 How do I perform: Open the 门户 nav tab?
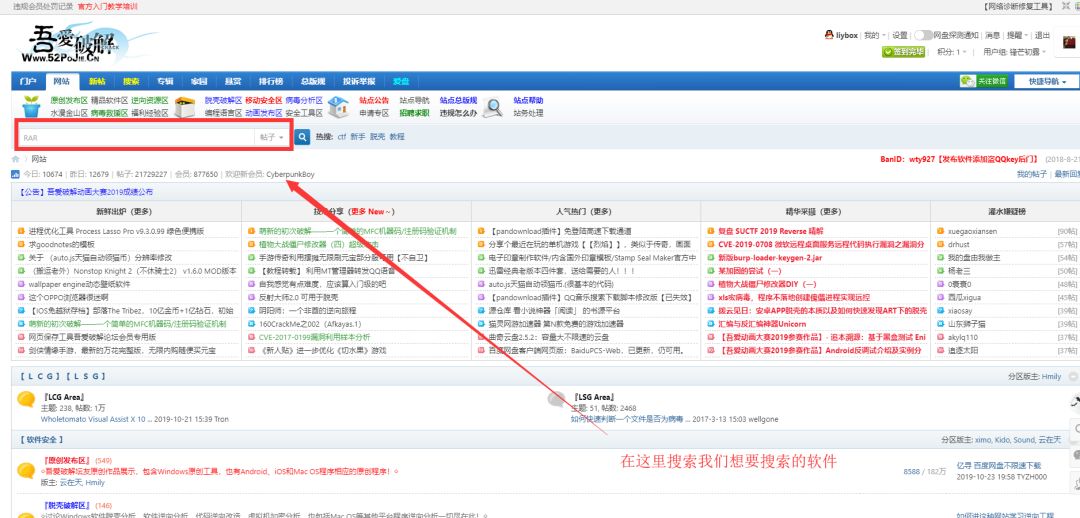click(28, 81)
